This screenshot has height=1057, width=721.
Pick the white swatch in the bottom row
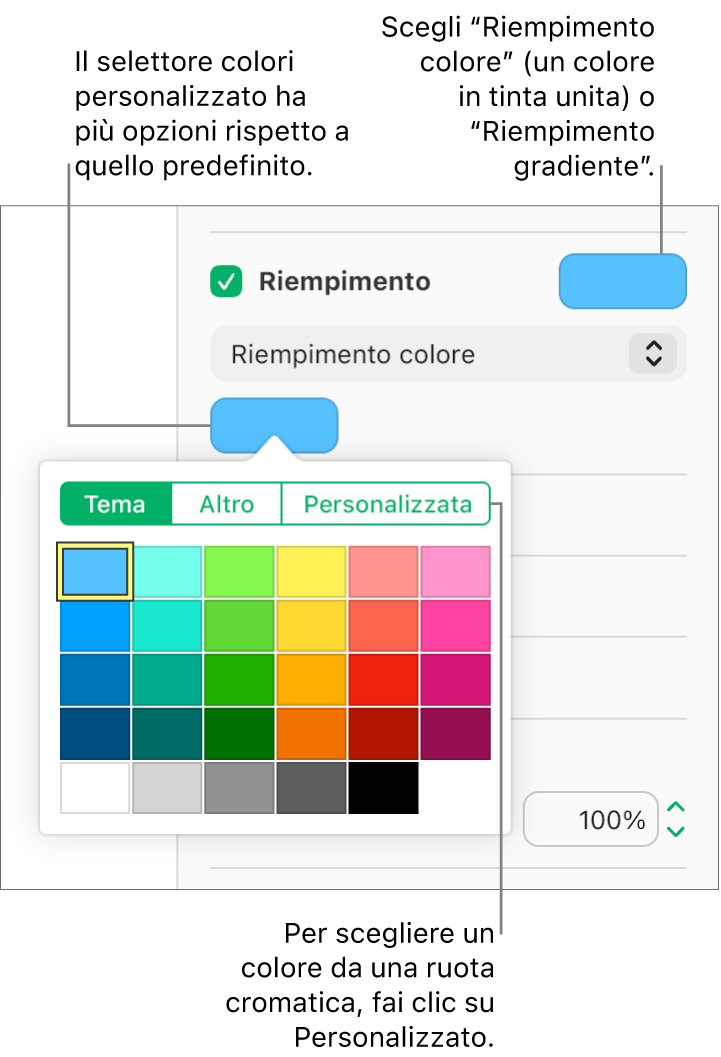point(95,787)
